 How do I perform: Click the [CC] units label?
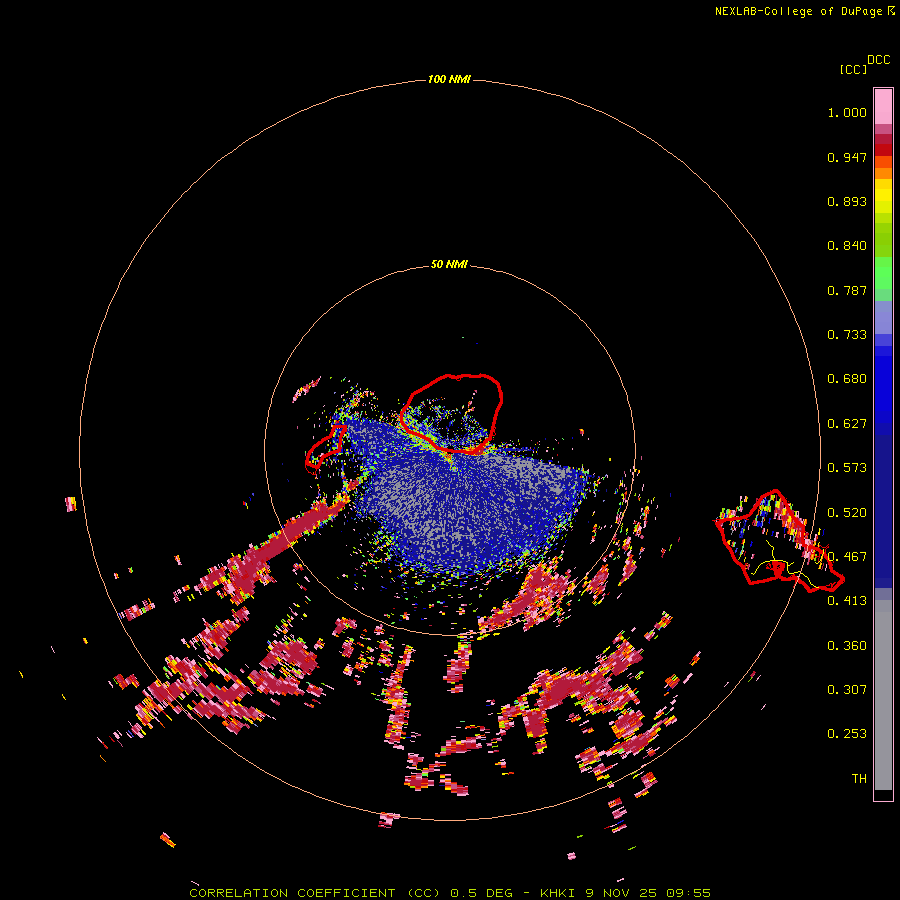point(853,69)
